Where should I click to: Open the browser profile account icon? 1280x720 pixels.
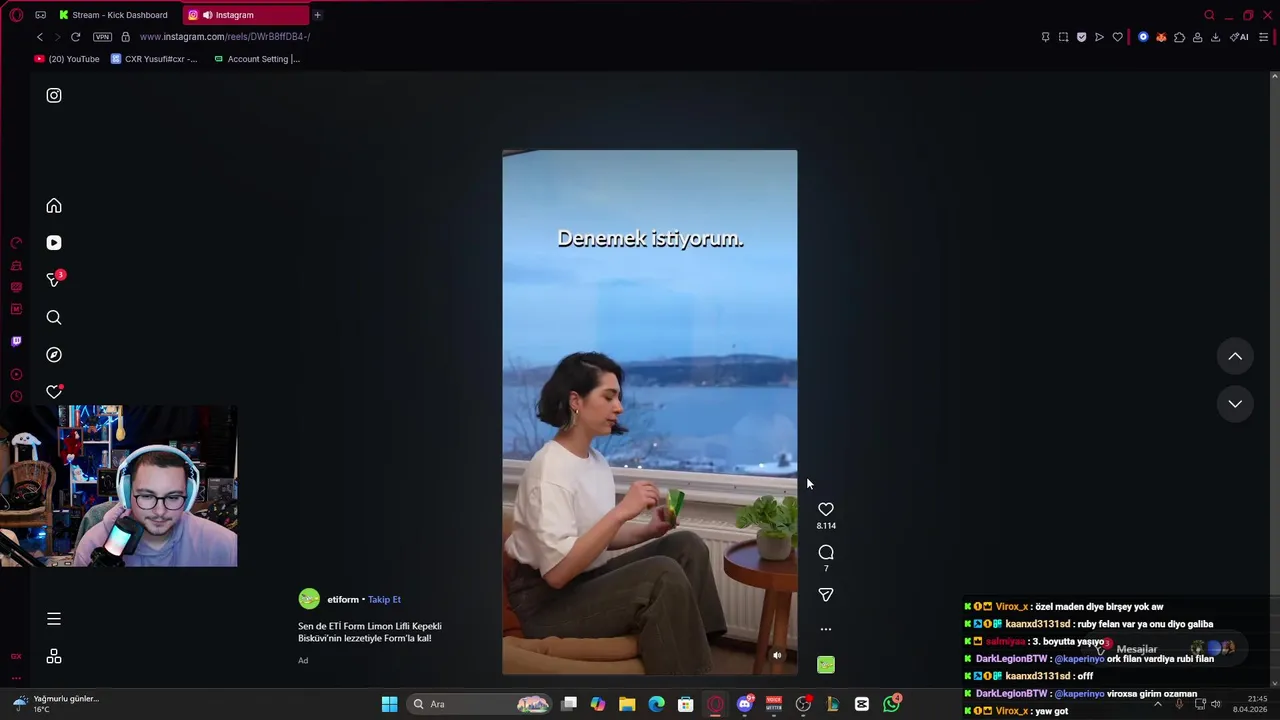[x=1197, y=37]
